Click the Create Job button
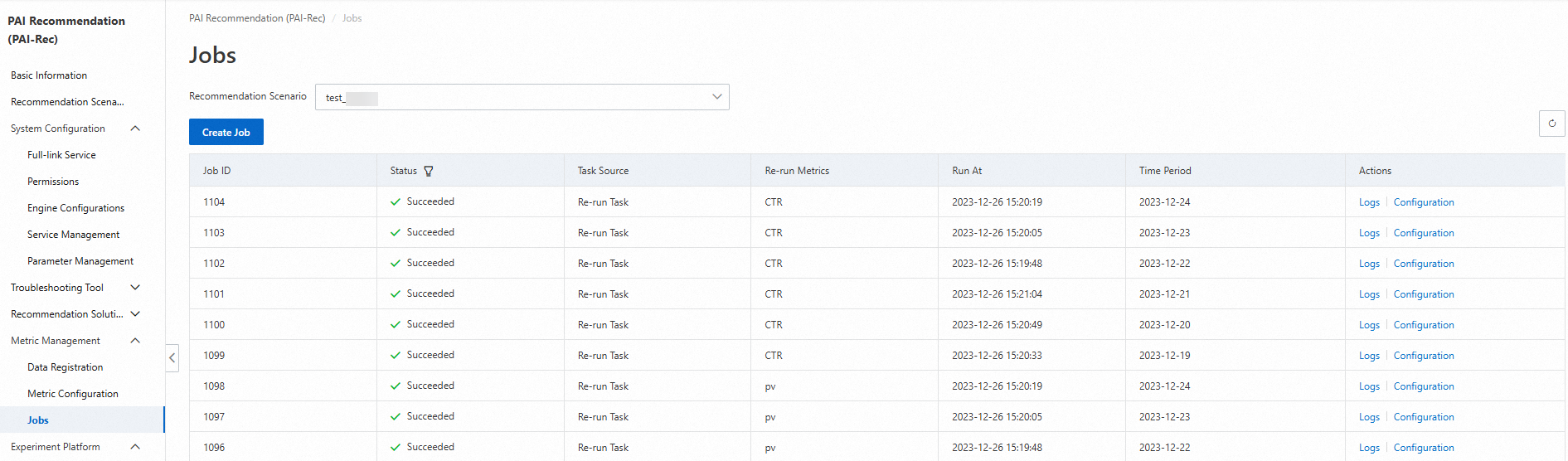This screenshot has width=1568, height=461. pos(226,132)
